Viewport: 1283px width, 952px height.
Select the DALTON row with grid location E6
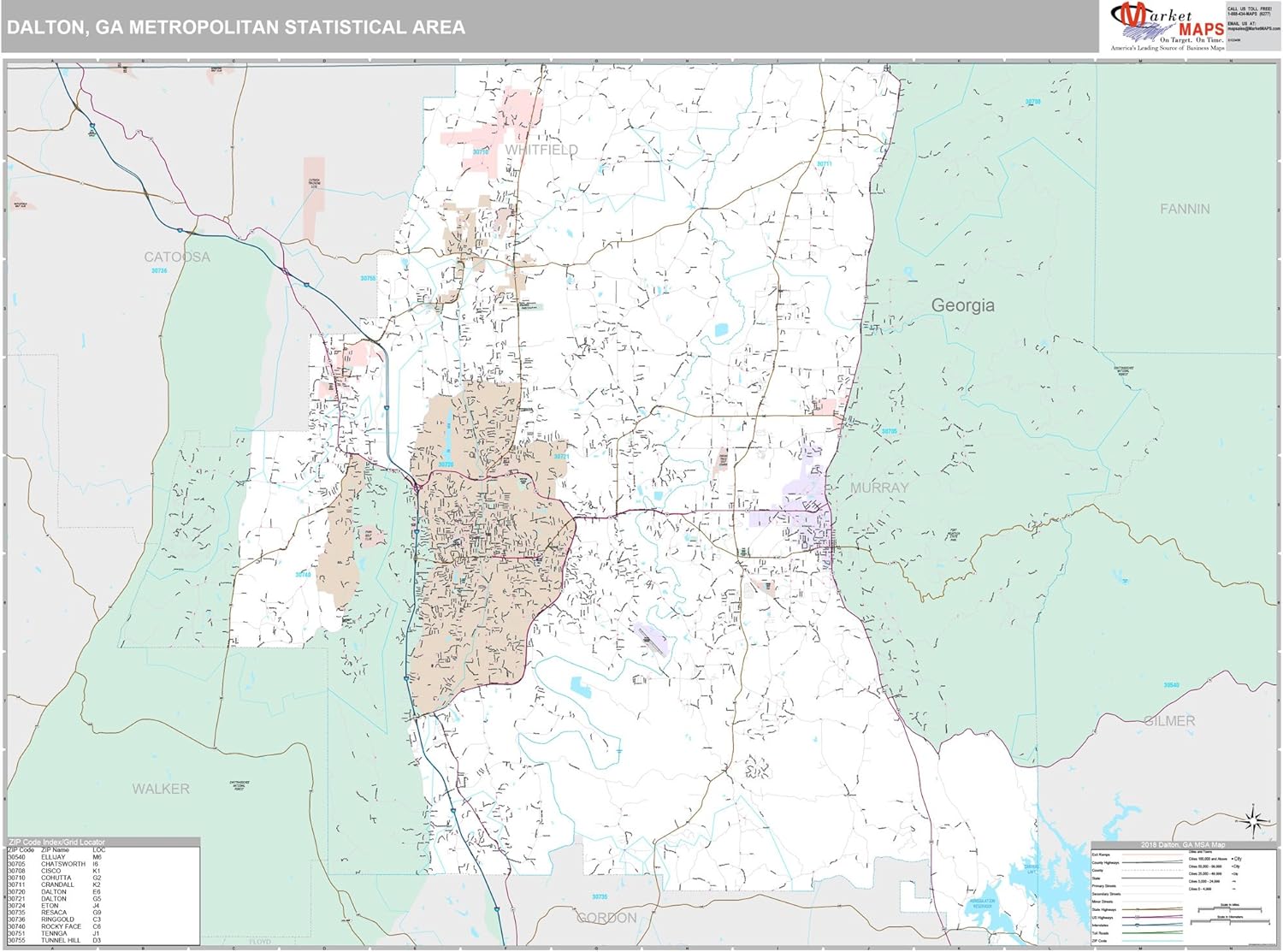(55, 892)
